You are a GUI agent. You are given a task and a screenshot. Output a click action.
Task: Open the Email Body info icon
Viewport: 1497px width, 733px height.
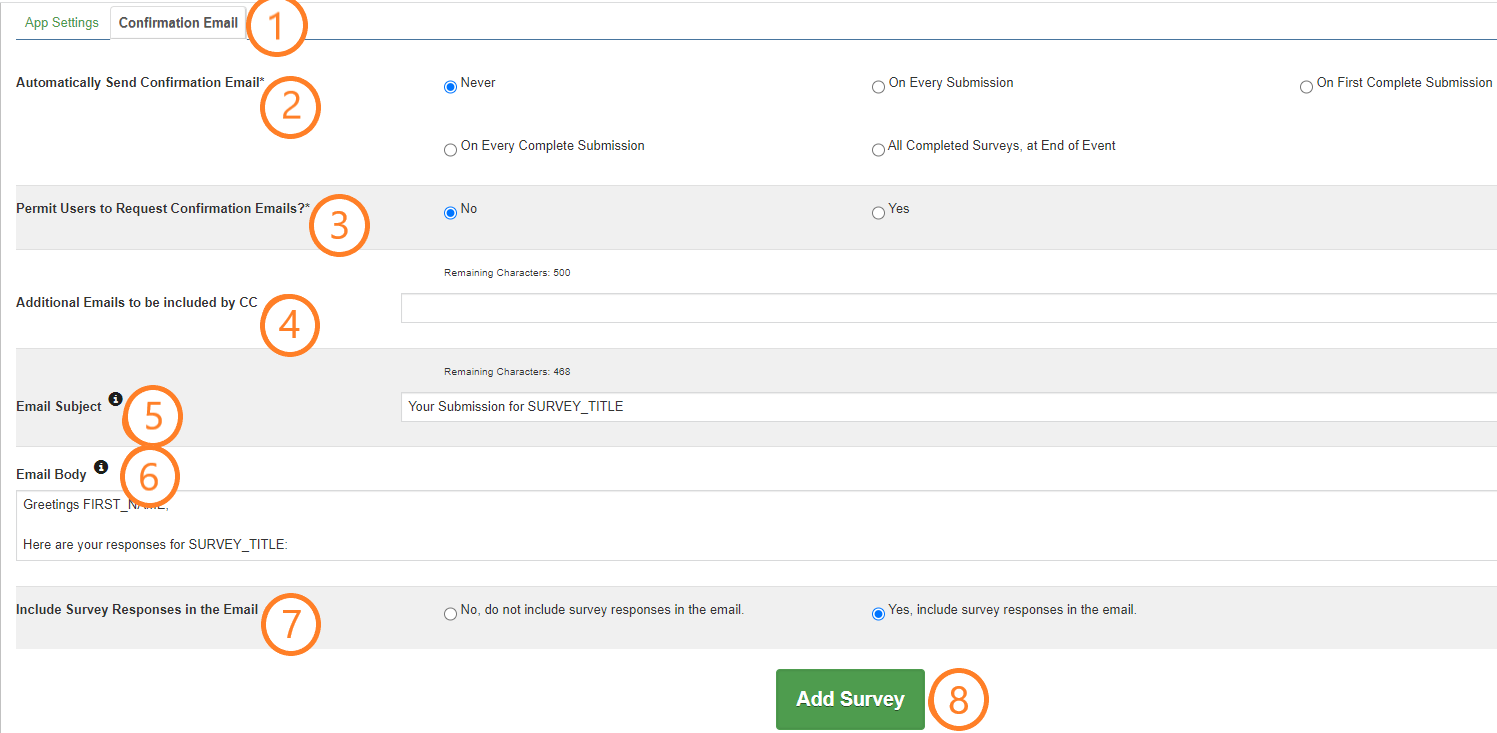click(100, 467)
